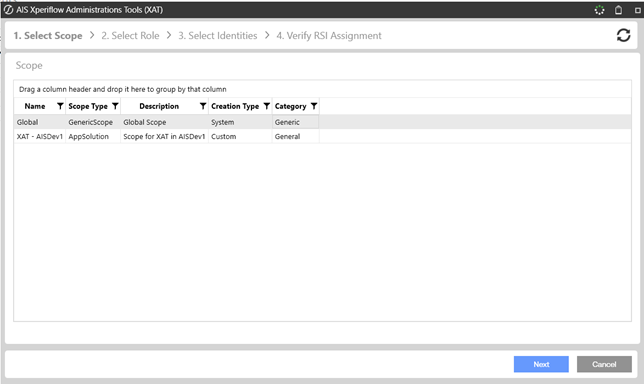Viewport: 644px width, 384px height.
Task: Open the Creation Type column filter
Action: pos(267,106)
